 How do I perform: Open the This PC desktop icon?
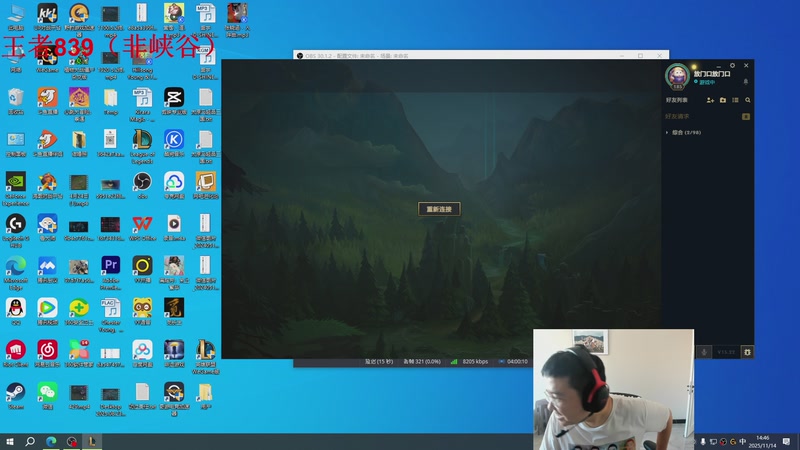16,17
